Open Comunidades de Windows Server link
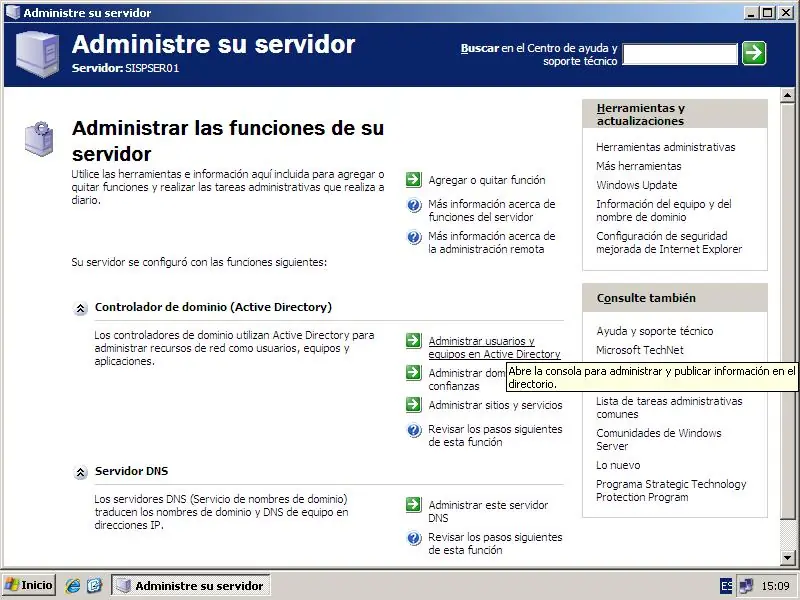The height and width of the screenshot is (600, 800). click(659, 439)
